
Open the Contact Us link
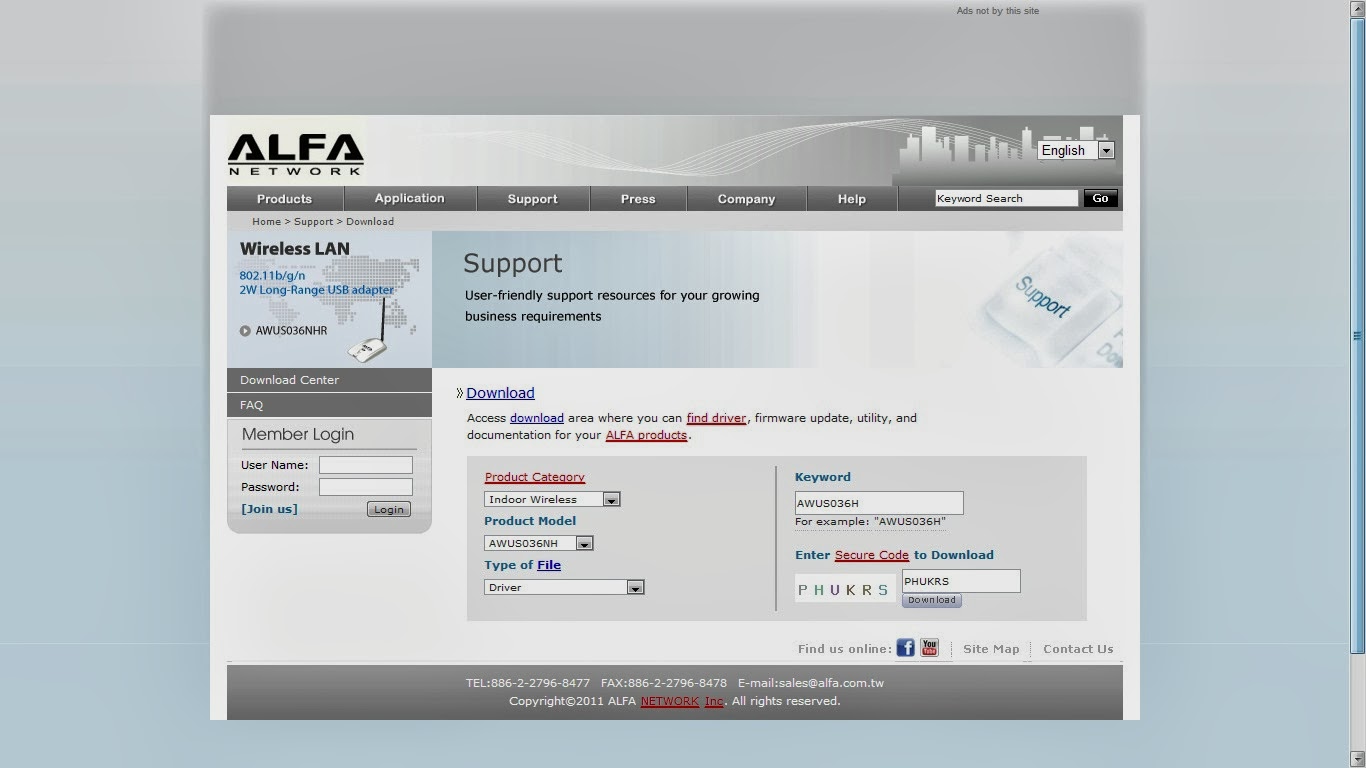coord(1078,649)
